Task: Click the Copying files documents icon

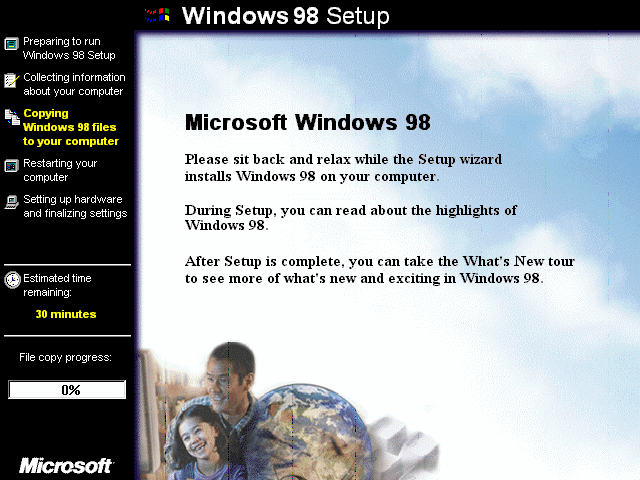Action: point(12,117)
